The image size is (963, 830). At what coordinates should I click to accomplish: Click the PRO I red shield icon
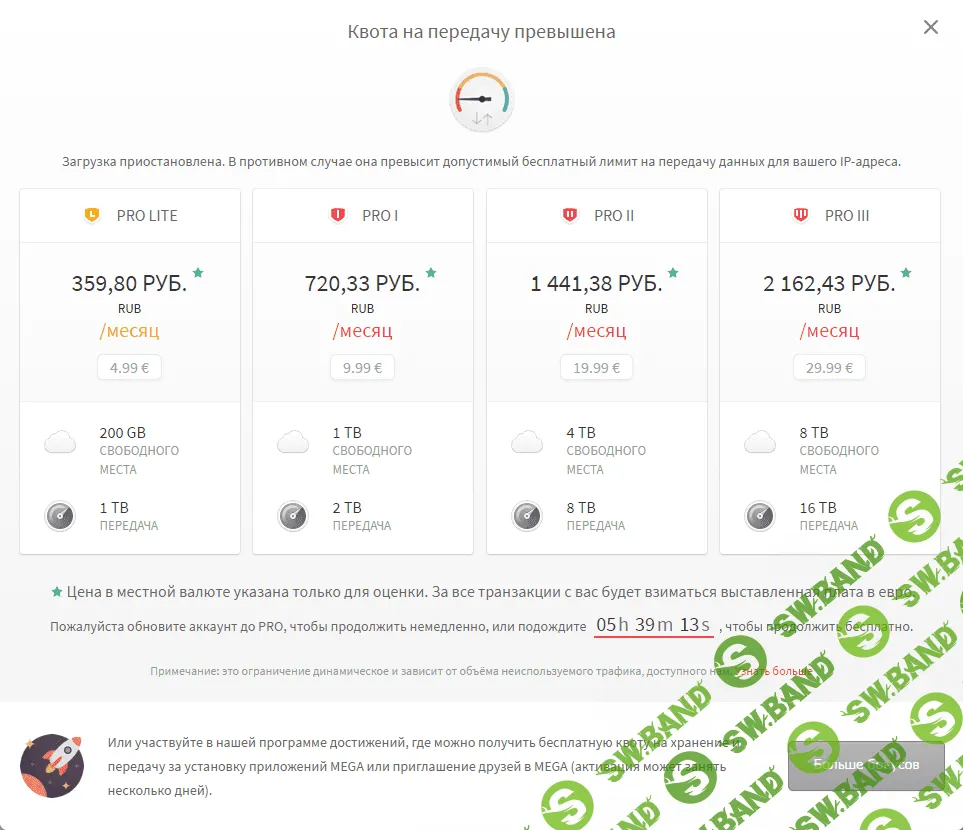tap(338, 215)
